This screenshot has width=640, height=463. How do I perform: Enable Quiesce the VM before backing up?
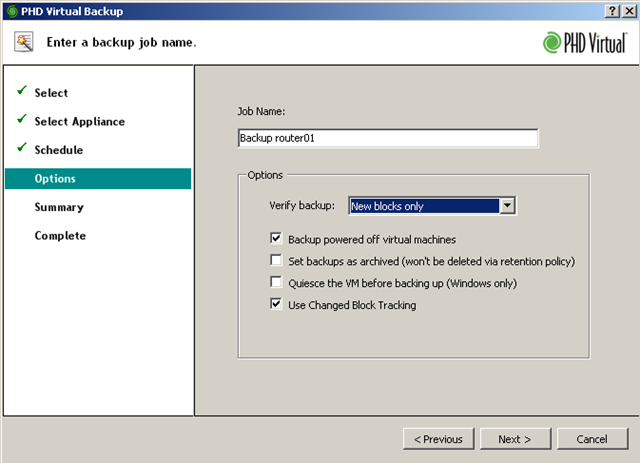point(276,284)
